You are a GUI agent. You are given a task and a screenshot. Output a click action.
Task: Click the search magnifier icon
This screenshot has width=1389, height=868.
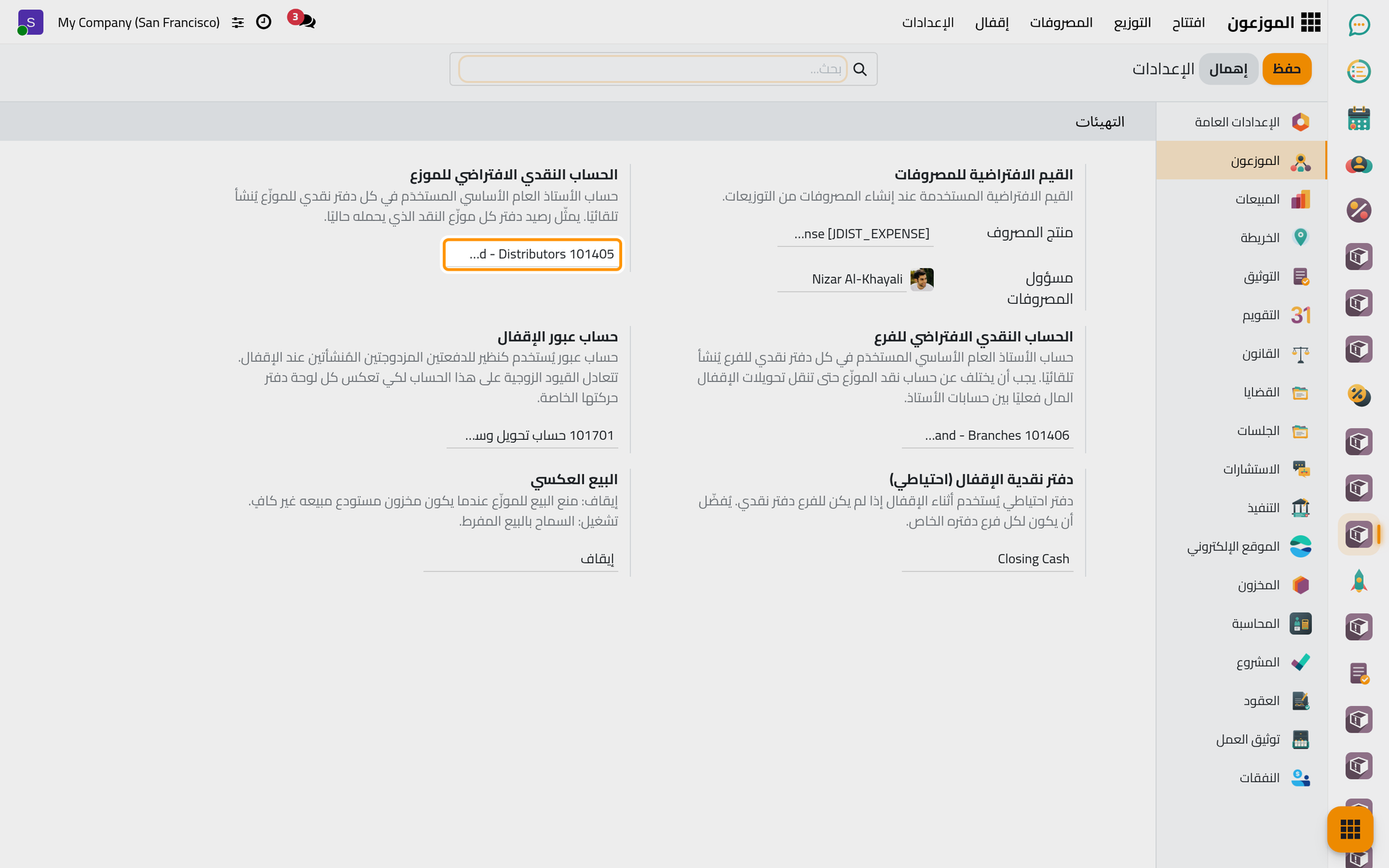click(x=860, y=69)
